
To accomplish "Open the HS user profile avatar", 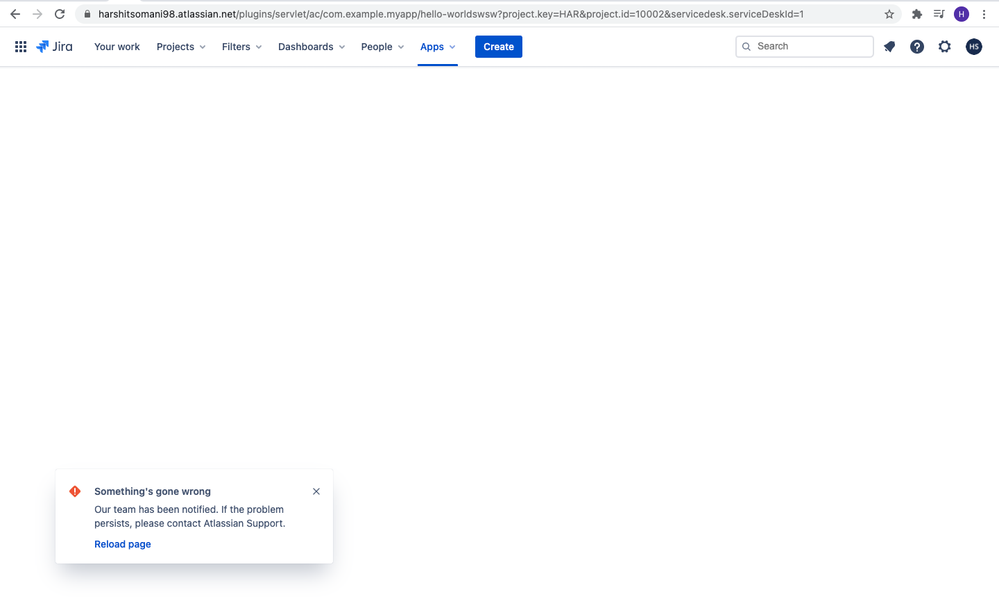I will [974, 47].
